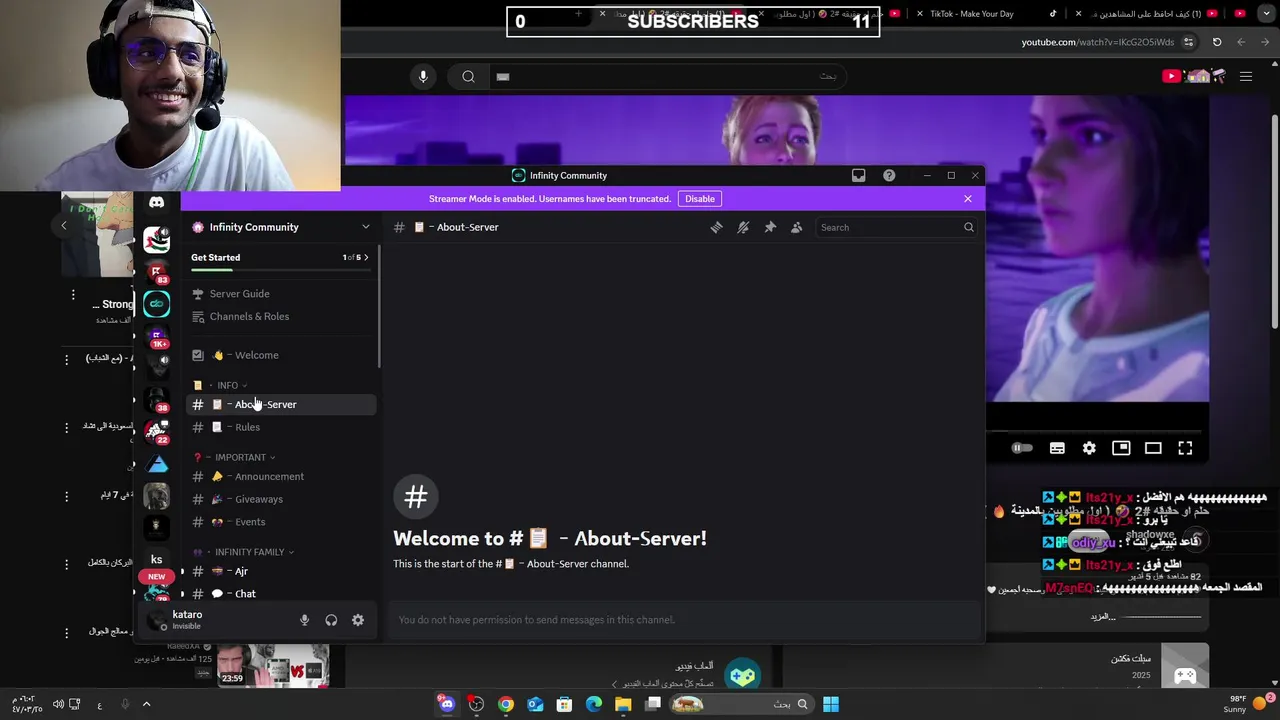Toggle Discord microphone mute
The height and width of the screenshot is (720, 1280).
click(304, 620)
